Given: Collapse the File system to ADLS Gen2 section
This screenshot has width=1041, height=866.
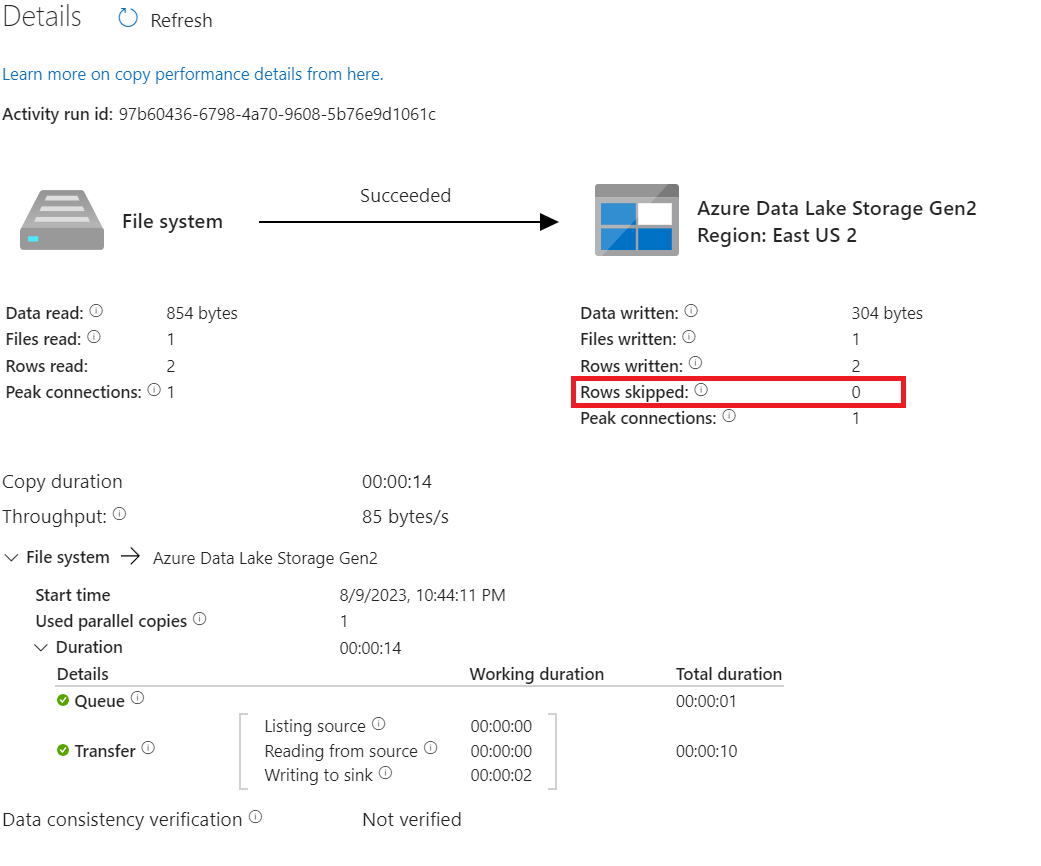Looking at the screenshot, I should (11, 557).
